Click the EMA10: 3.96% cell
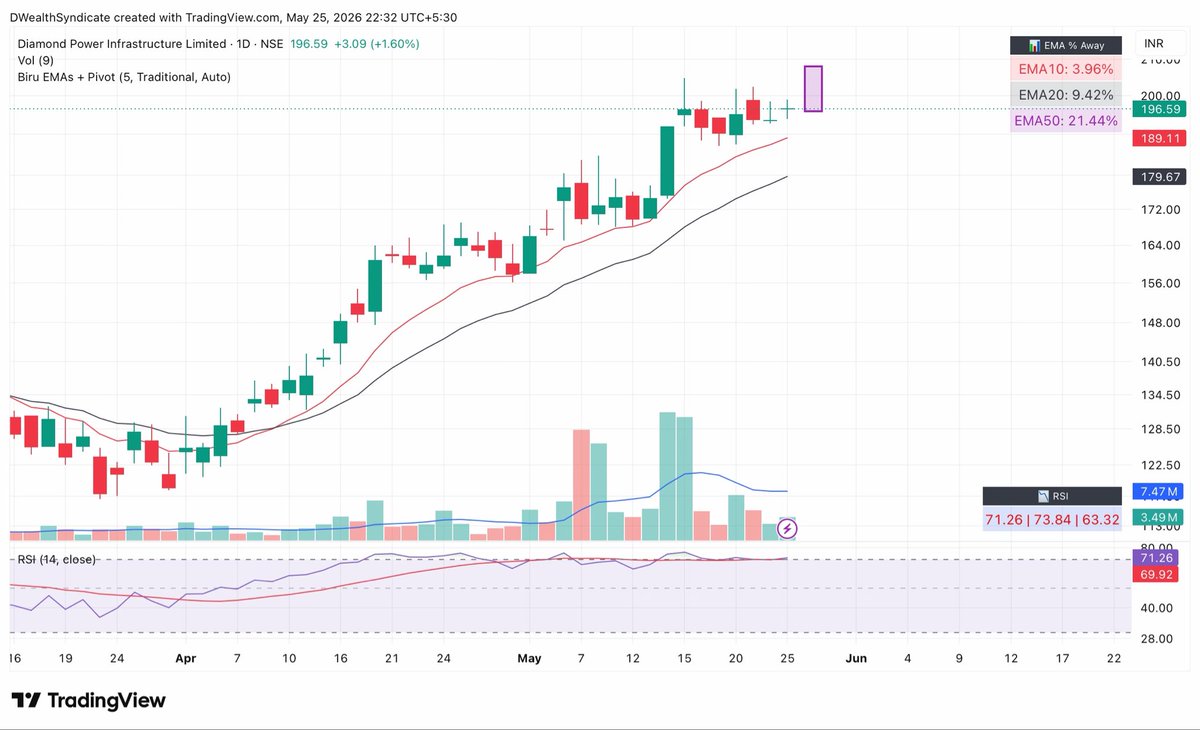This screenshot has height=730, width=1200. click(1065, 69)
